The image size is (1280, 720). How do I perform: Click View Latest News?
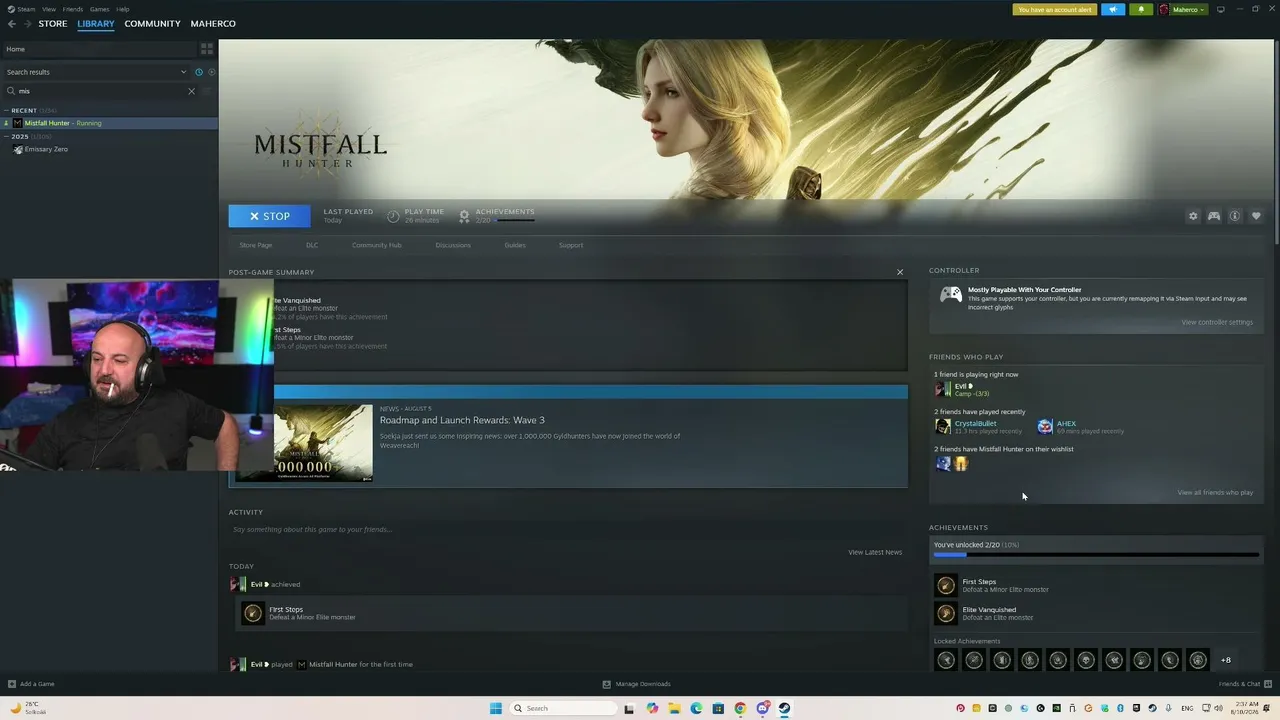click(x=875, y=552)
